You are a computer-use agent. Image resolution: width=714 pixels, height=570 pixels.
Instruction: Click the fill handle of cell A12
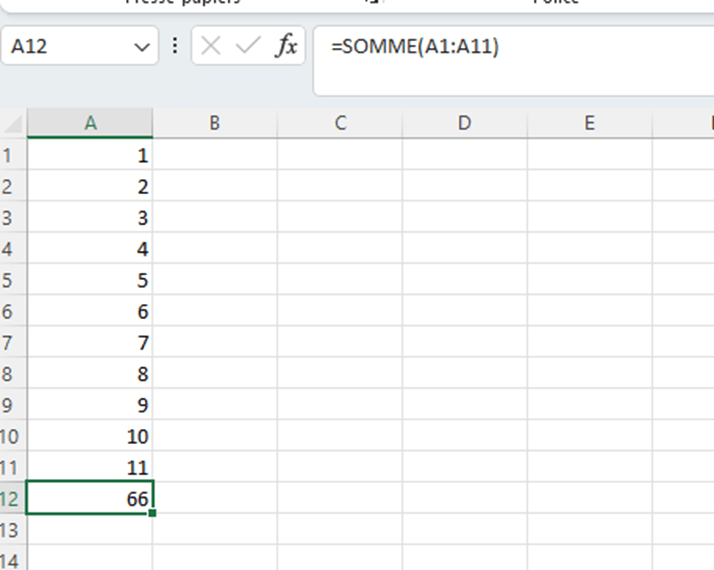[x=152, y=513]
